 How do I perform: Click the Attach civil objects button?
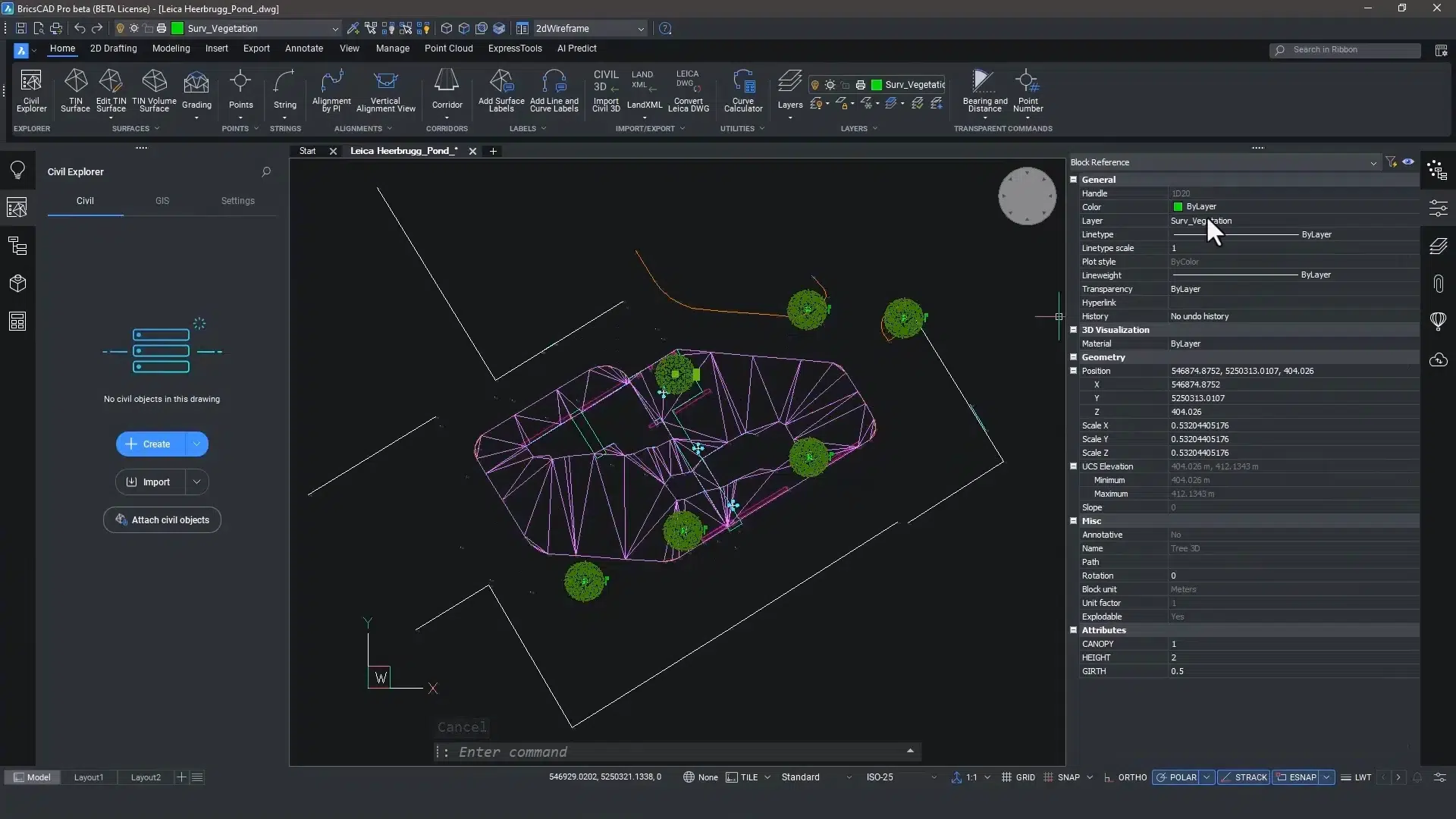coord(162,520)
